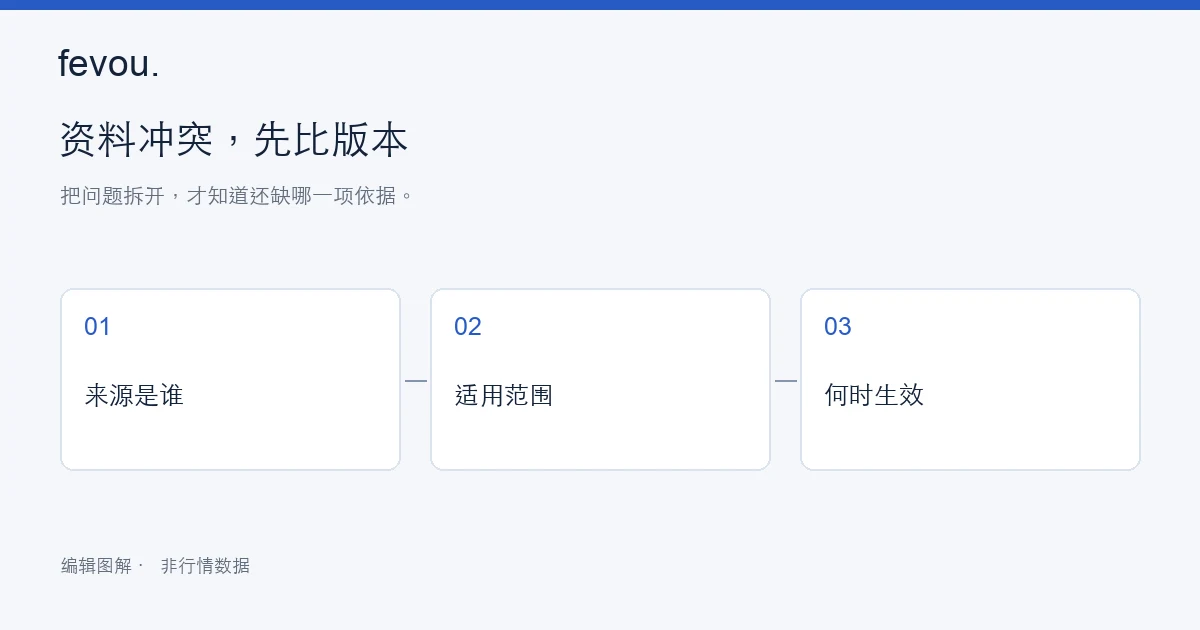The height and width of the screenshot is (630, 1200).
Task: Click the 编辑图解 footer label
Action: (96, 566)
